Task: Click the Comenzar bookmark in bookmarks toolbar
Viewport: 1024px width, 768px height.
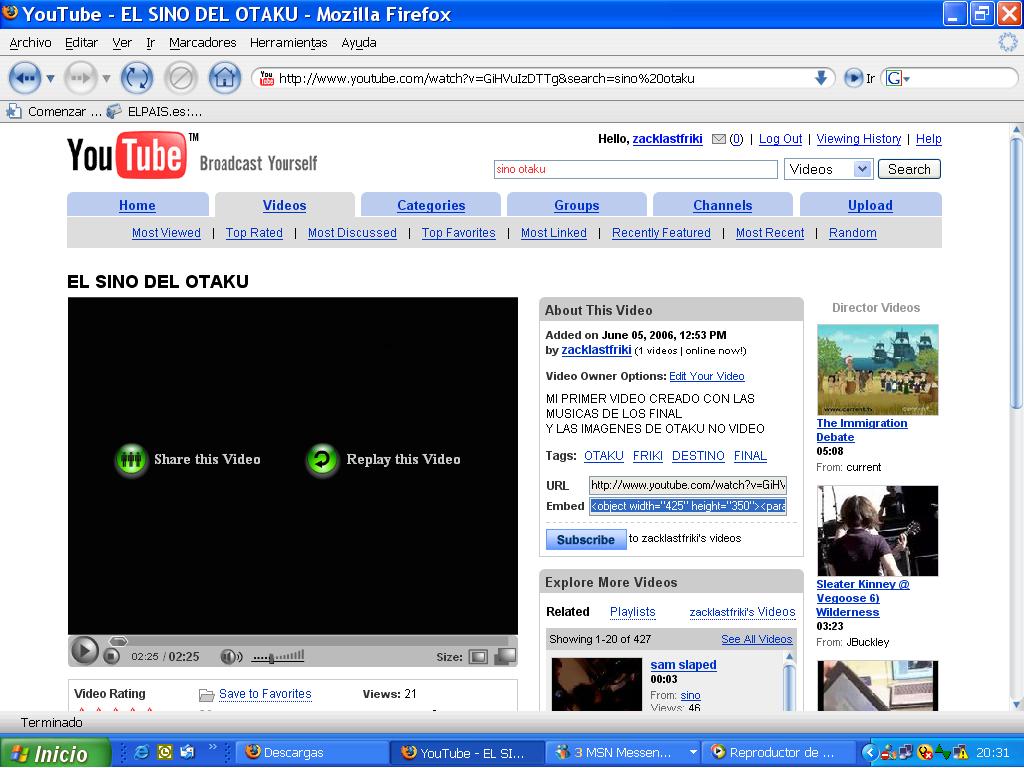Action: click(54, 111)
